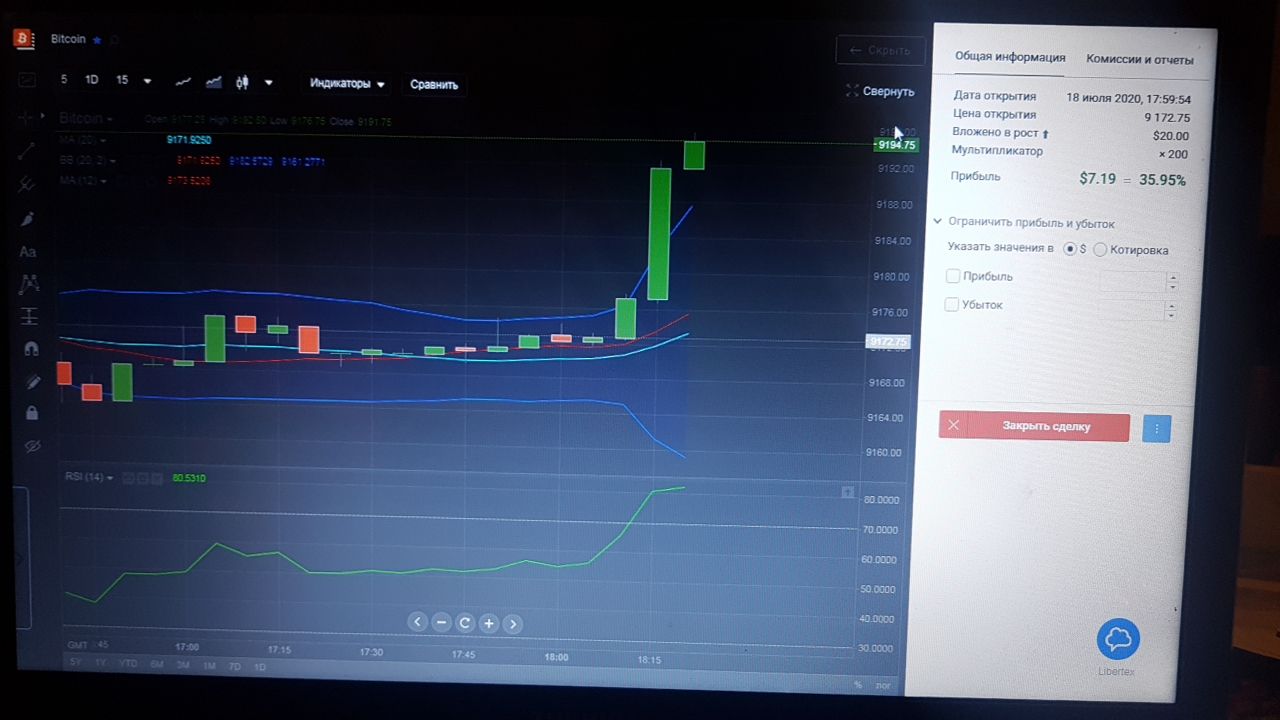Open the timeframe dropdown arrow after 15
This screenshot has height=720, width=1280.
(148, 81)
